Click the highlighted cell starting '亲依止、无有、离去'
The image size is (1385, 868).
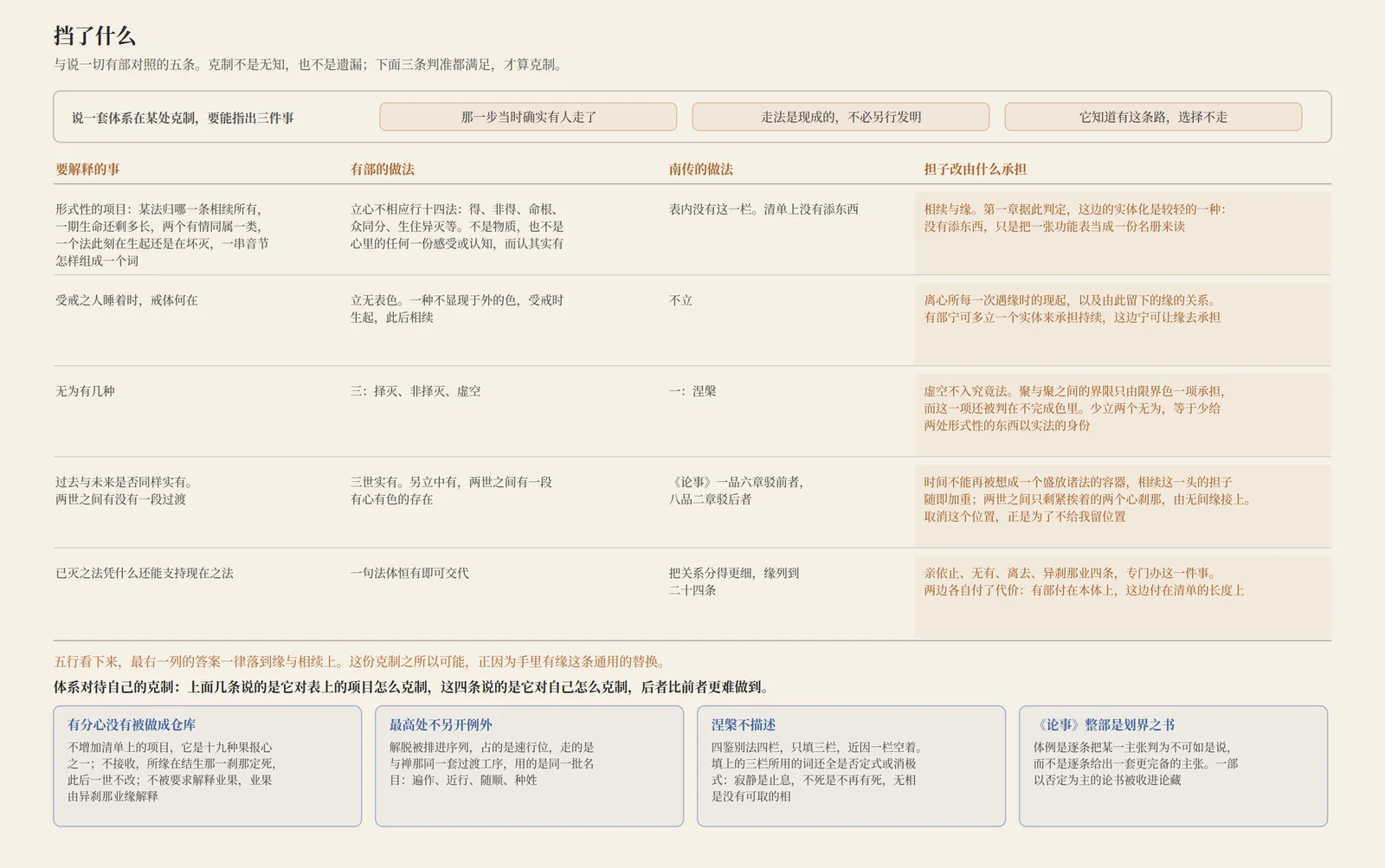(x=1123, y=596)
